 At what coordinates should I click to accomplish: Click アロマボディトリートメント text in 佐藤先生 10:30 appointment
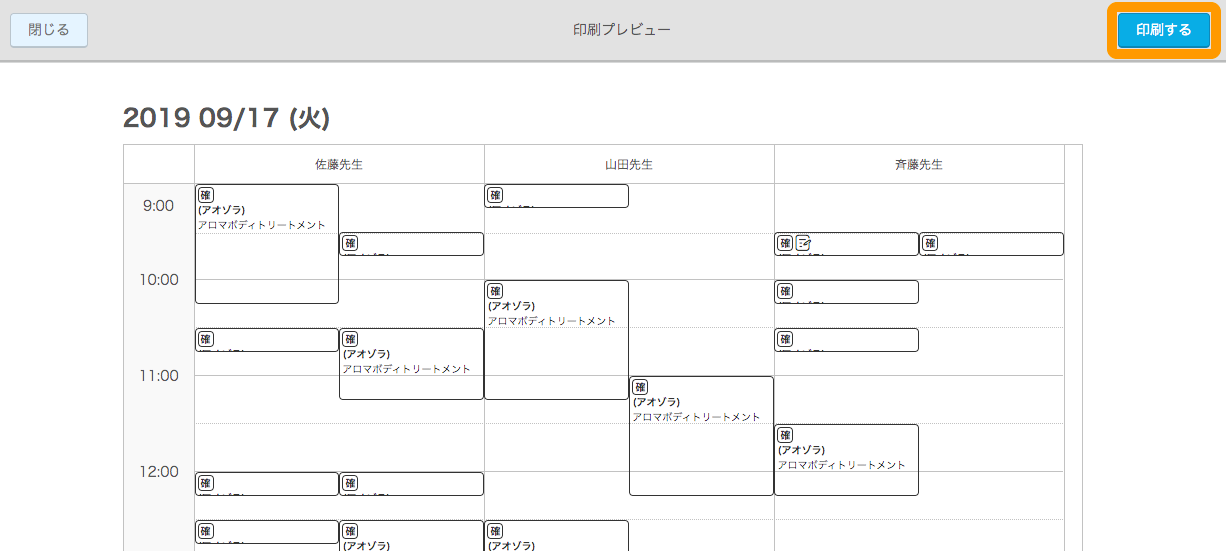tap(407, 369)
